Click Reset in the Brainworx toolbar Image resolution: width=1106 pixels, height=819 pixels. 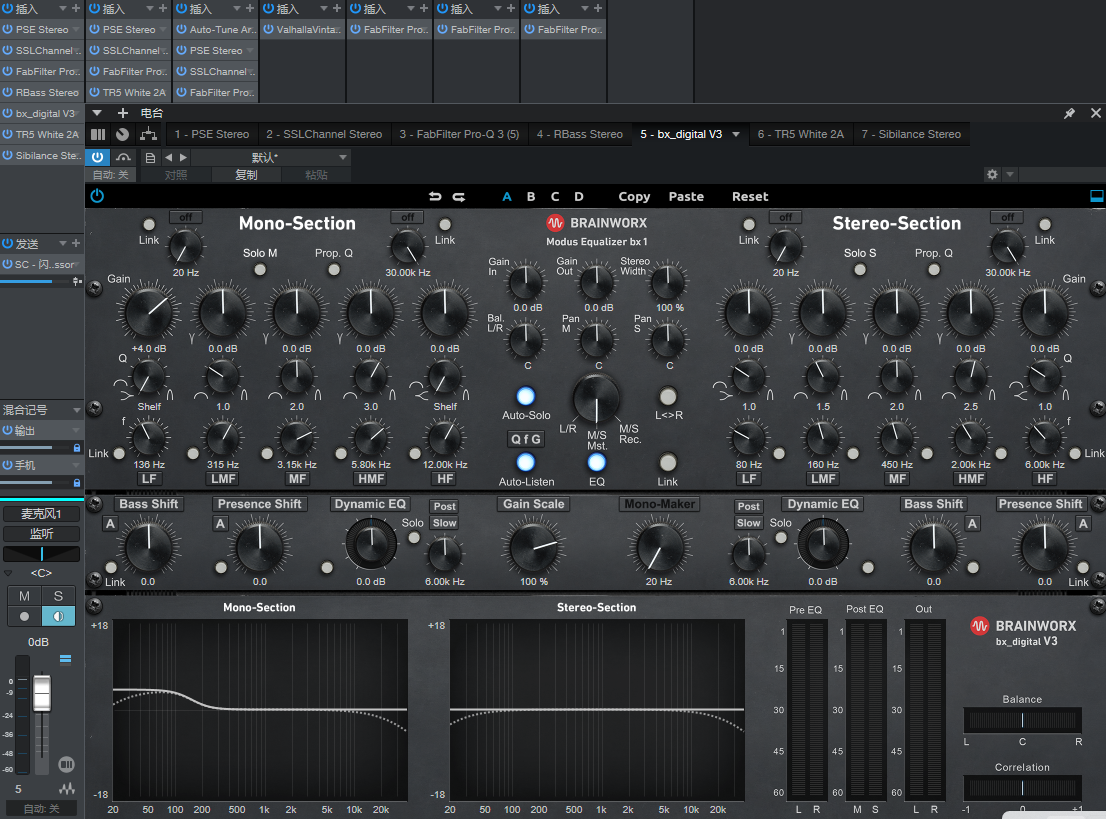click(750, 197)
